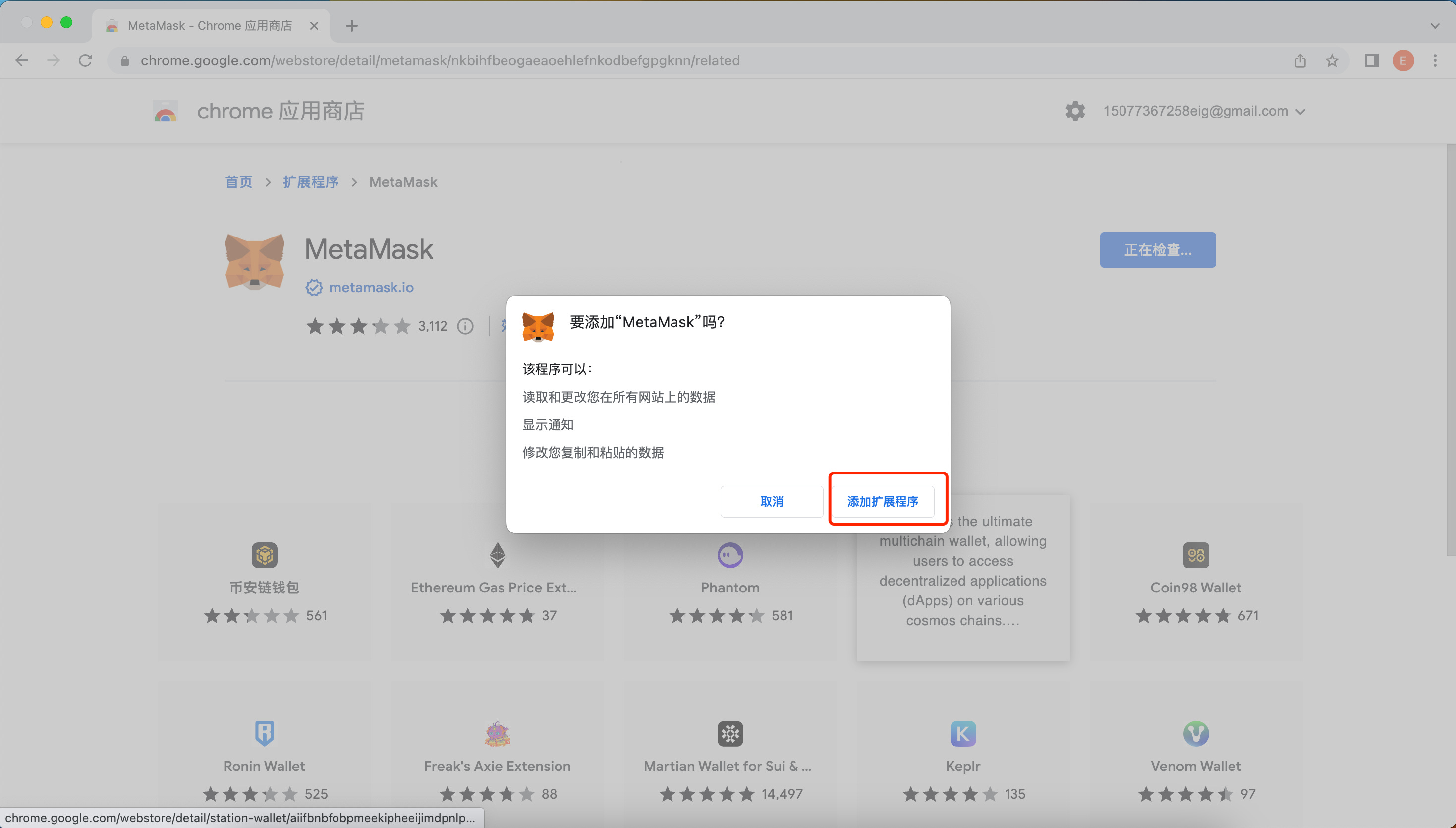1456x828 pixels.
Task: Go to 首页 via the breadcrumb
Action: pyautogui.click(x=238, y=182)
